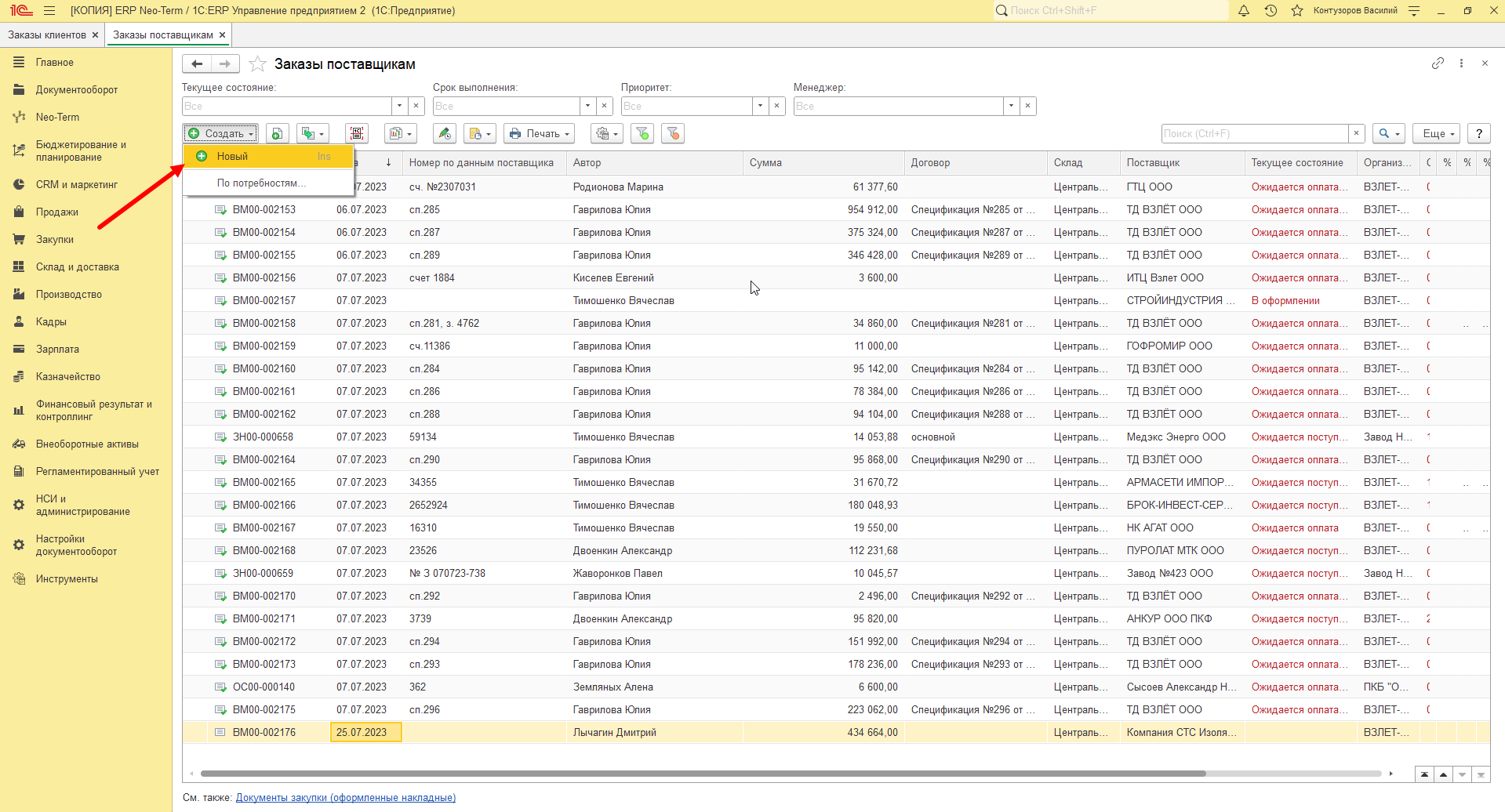This screenshot has width=1505, height=812.
Task: Add Заказы поставщикам to favorites star
Action: pos(257,64)
